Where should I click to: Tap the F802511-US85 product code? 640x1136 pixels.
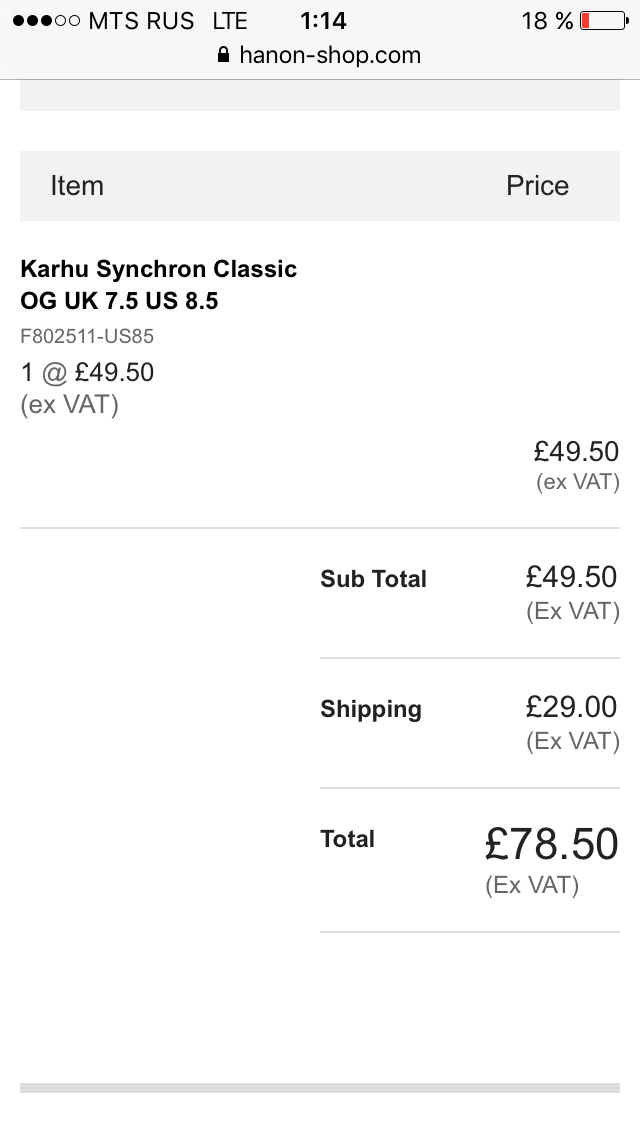click(87, 337)
